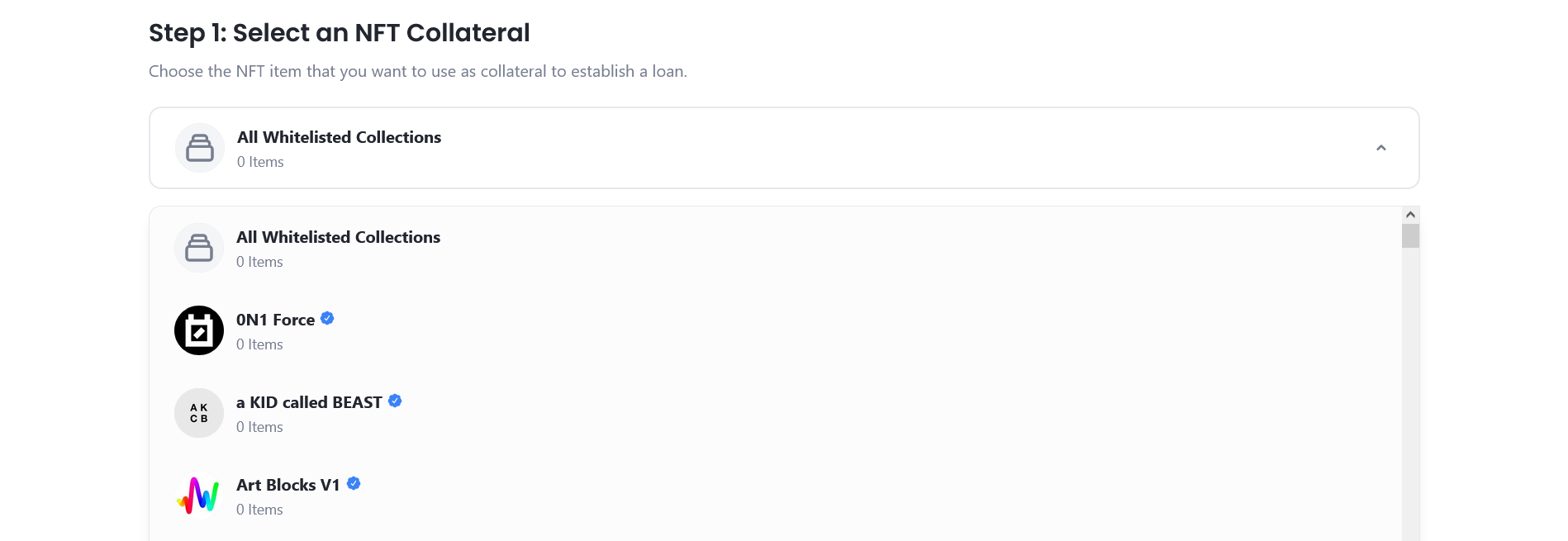Click the collections icon in the dropdown header
The image size is (1568, 541).
(200, 148)
